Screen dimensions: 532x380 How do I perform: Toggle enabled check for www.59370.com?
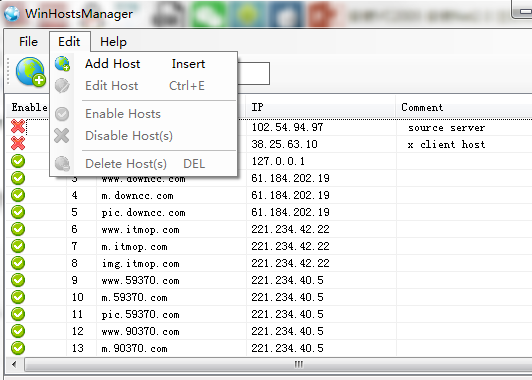[x=18, y=280]
